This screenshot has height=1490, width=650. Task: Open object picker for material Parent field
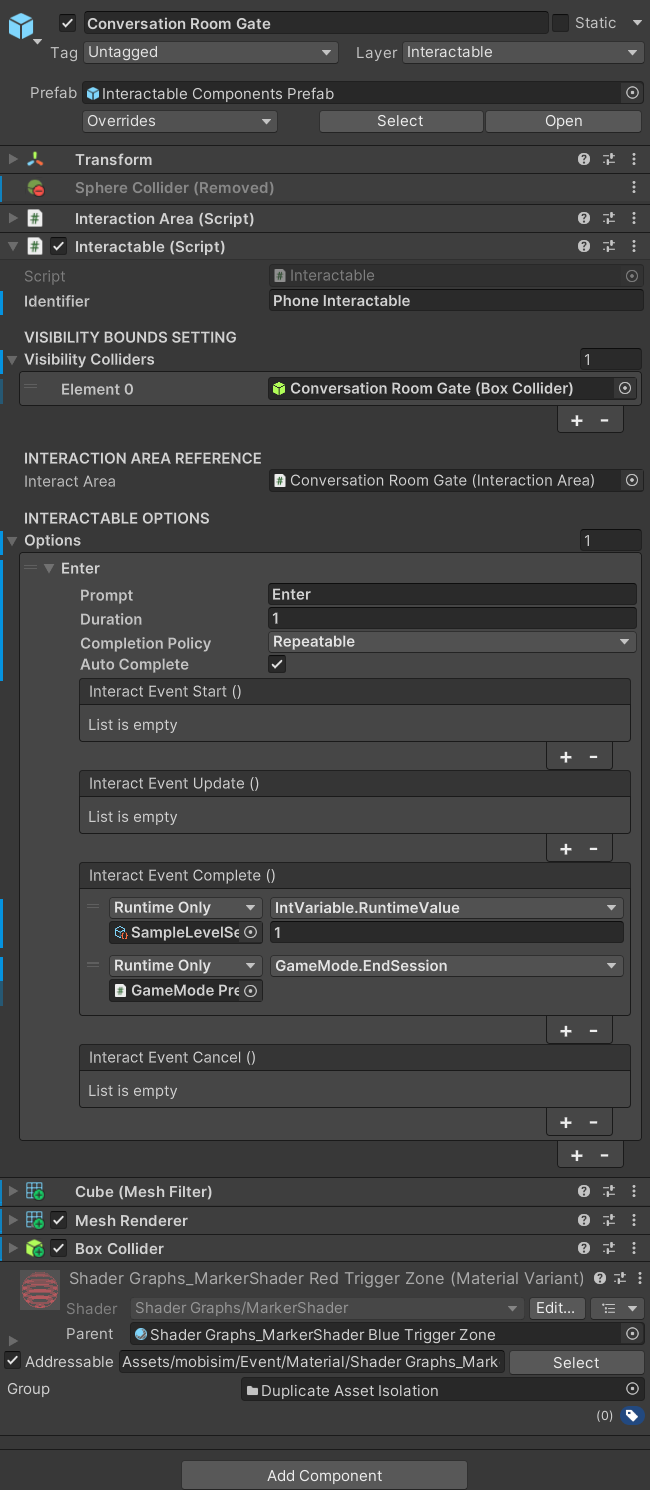click(x=632, y=1334)
